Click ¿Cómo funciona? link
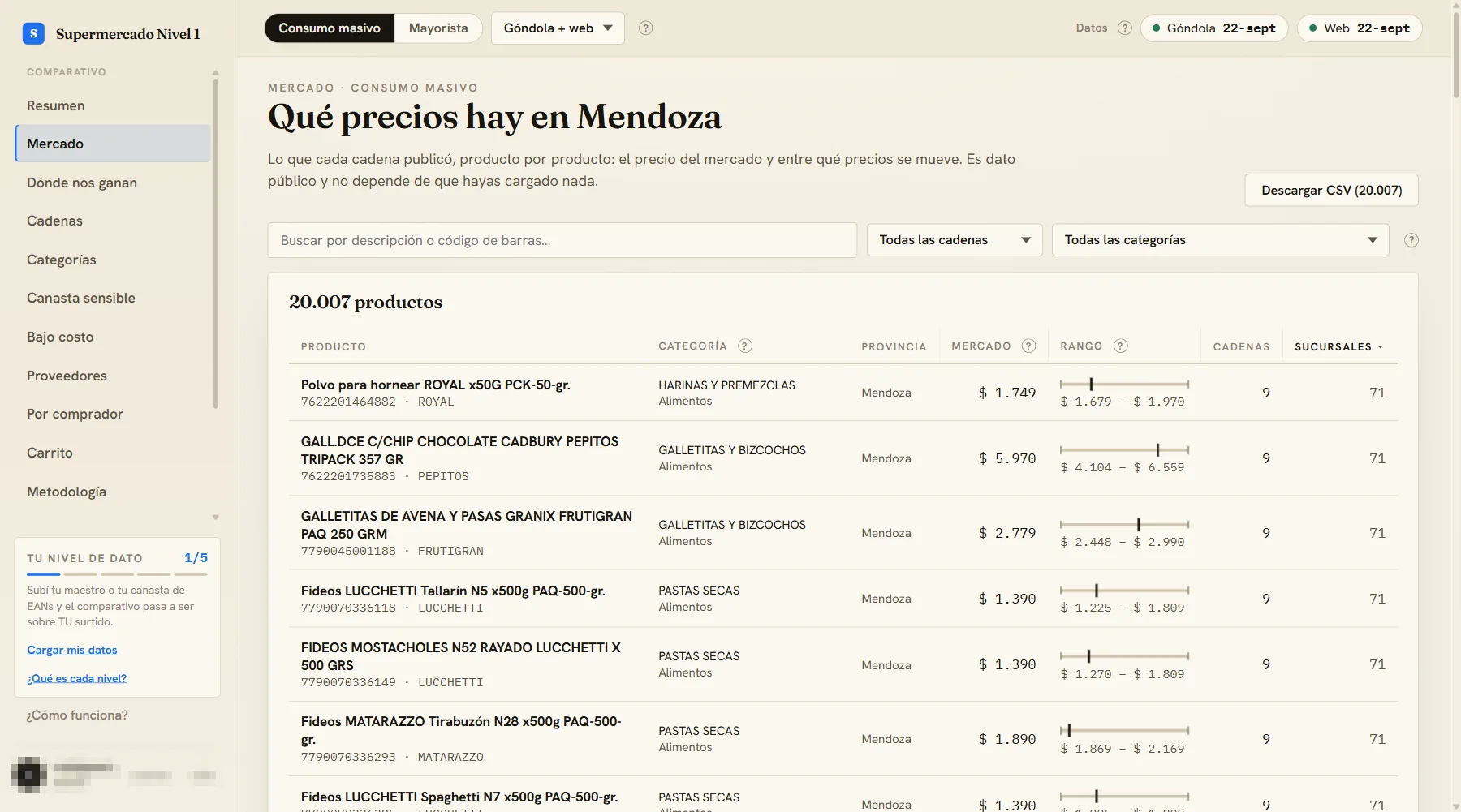This screenshot has height=812, width=1461. tap(77, 715)
